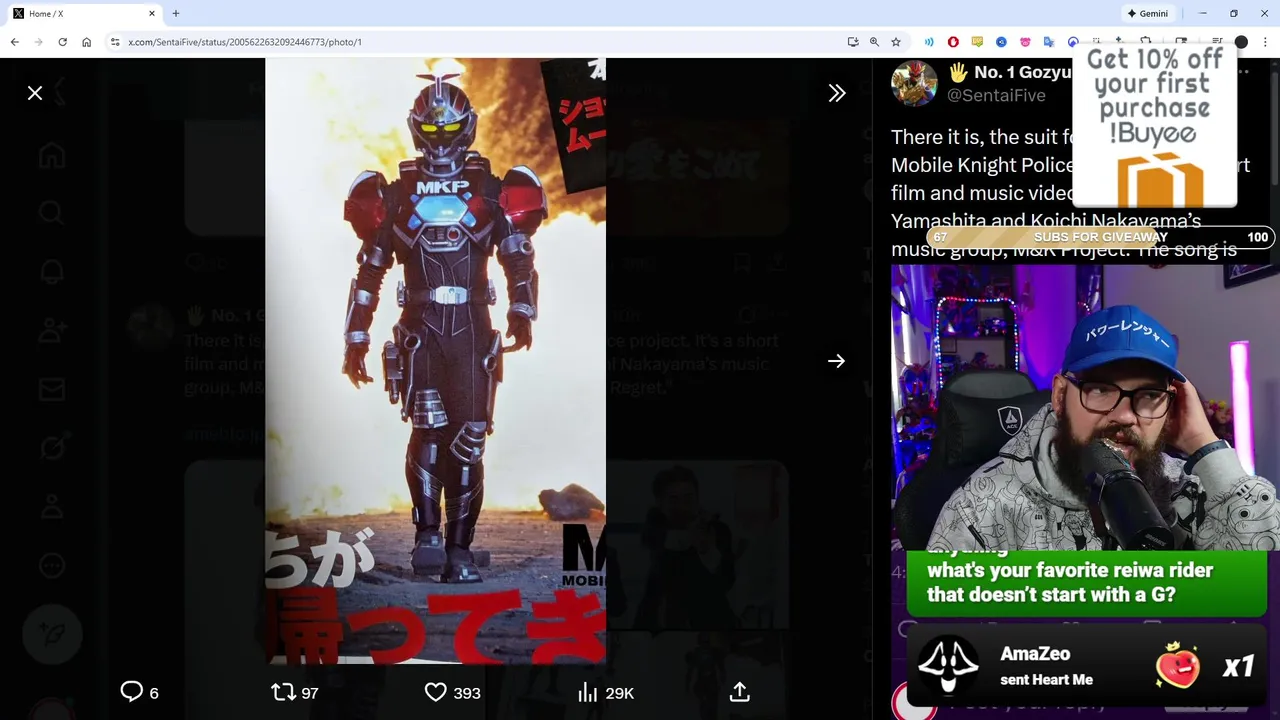
Task: Open the yellow checkmark extension icon
Action: coord(977,42)
